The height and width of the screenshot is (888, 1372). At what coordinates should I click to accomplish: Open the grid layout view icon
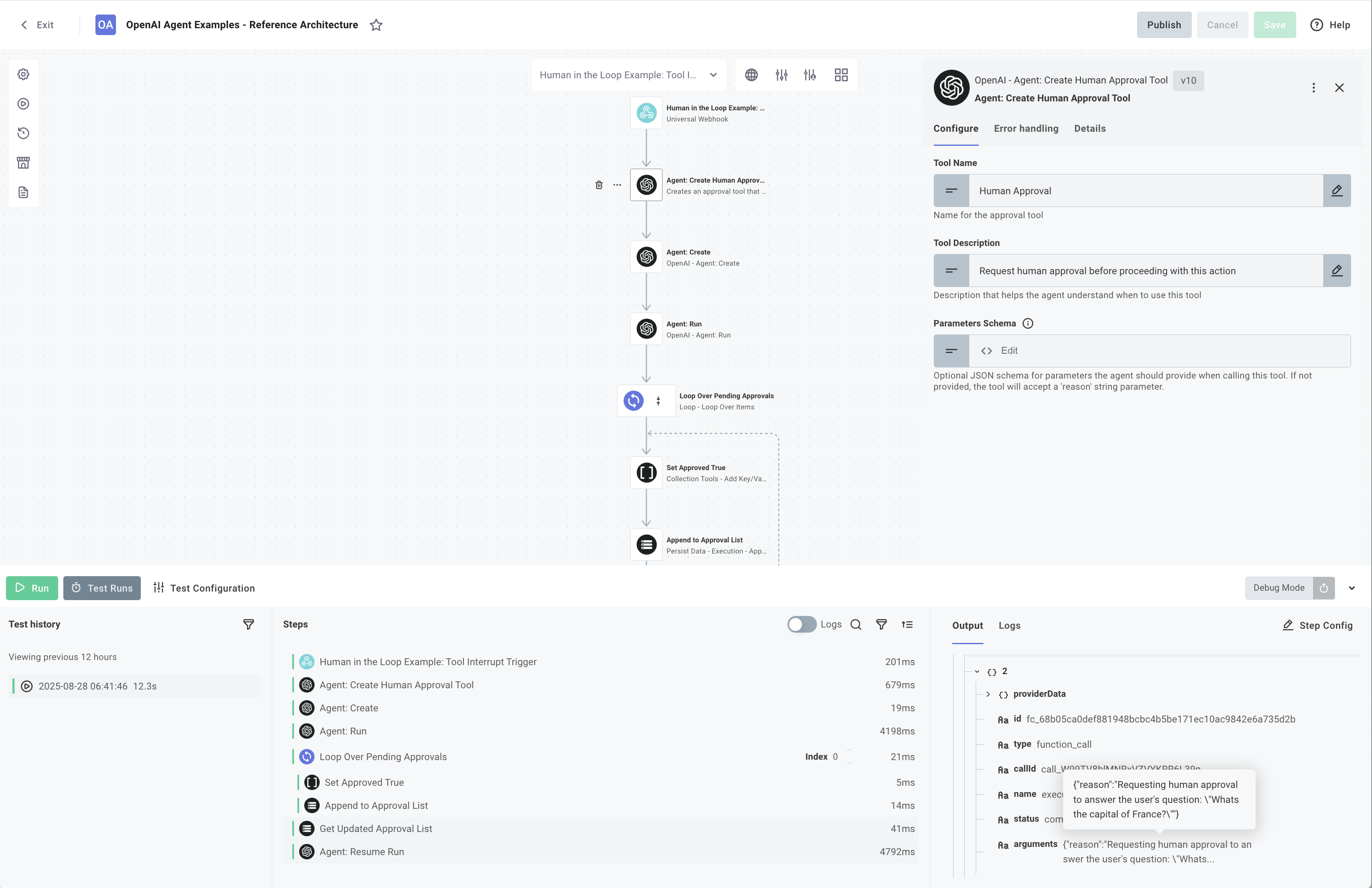tap(841, 74)
